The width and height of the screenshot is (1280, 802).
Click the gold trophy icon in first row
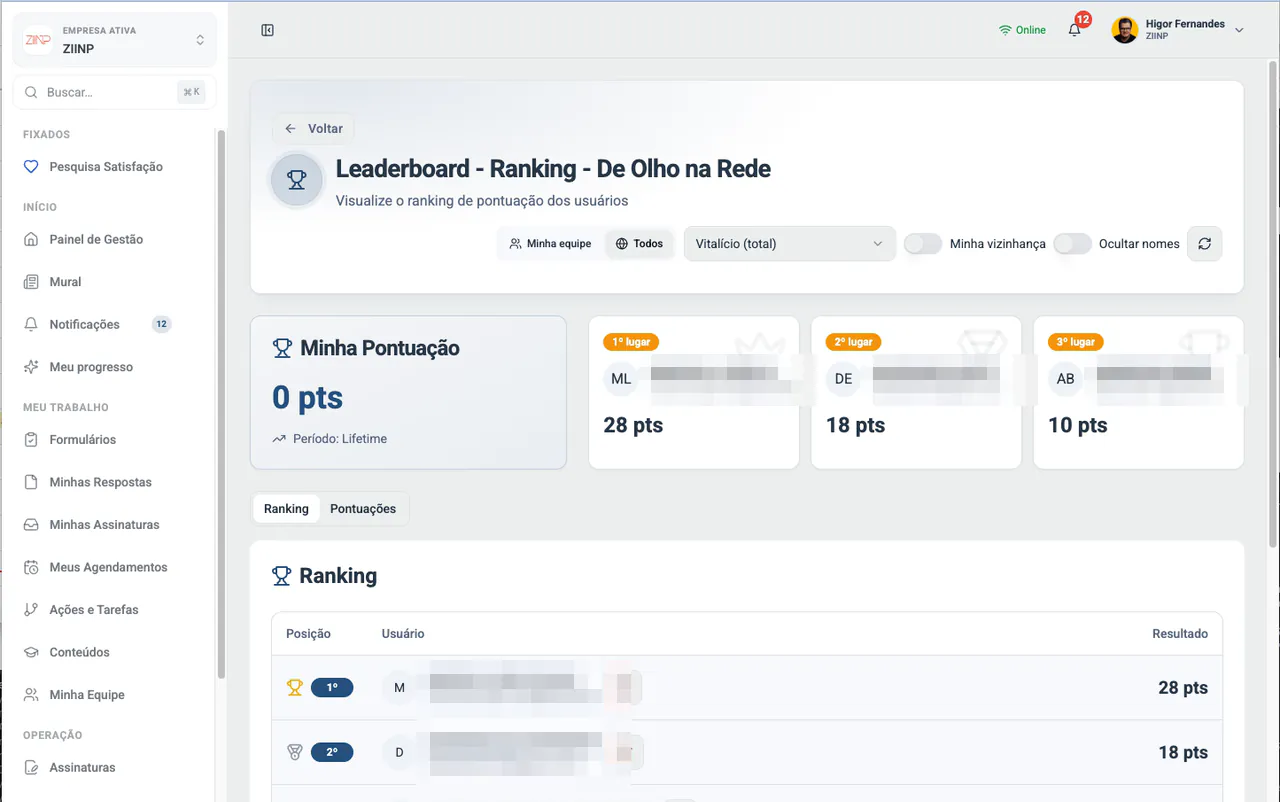(x=295, y=687)
